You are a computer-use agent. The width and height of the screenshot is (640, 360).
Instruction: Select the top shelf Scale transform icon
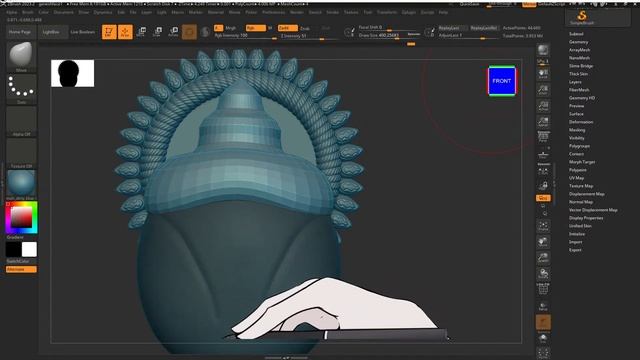point(157,32)
